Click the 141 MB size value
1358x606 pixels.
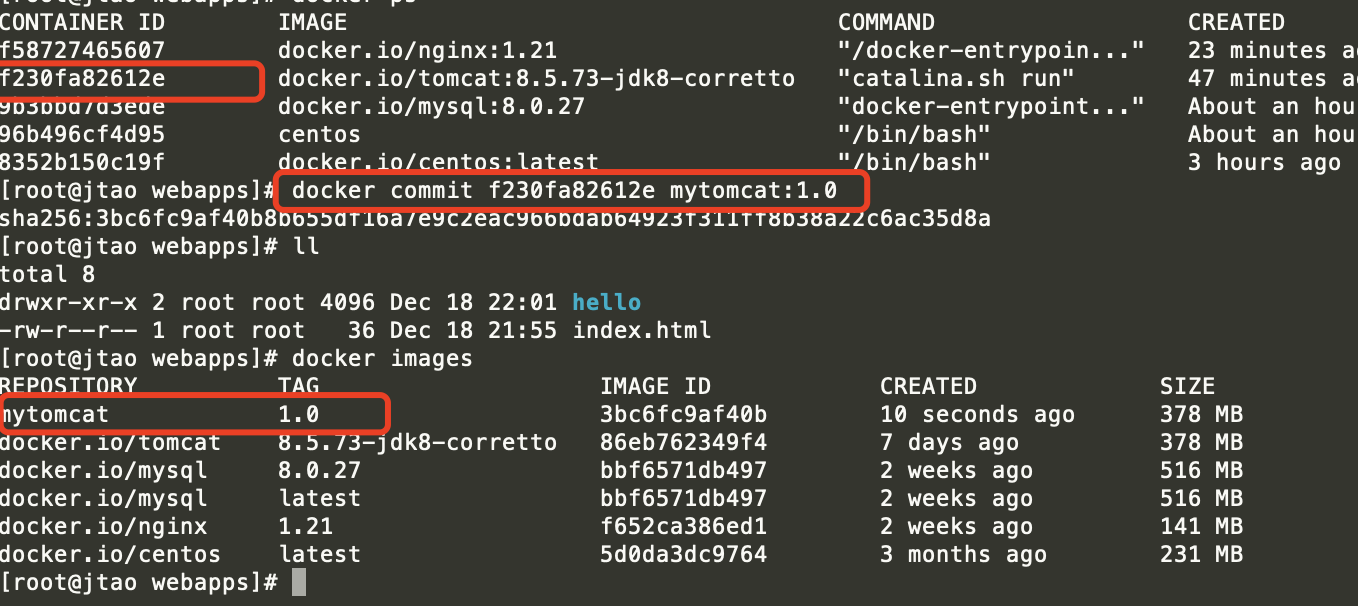[x=1201, y=526]
